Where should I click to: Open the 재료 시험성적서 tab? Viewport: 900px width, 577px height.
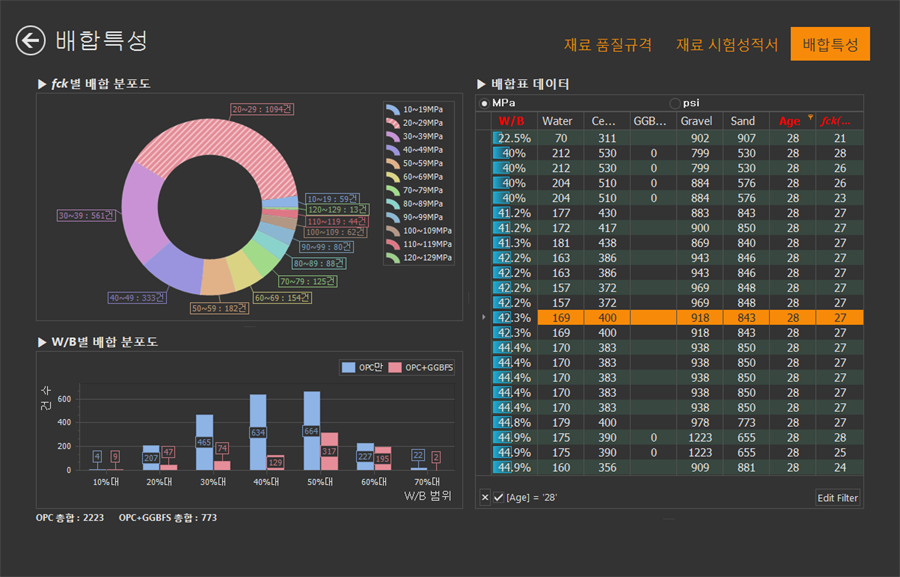tap(727, 44)
